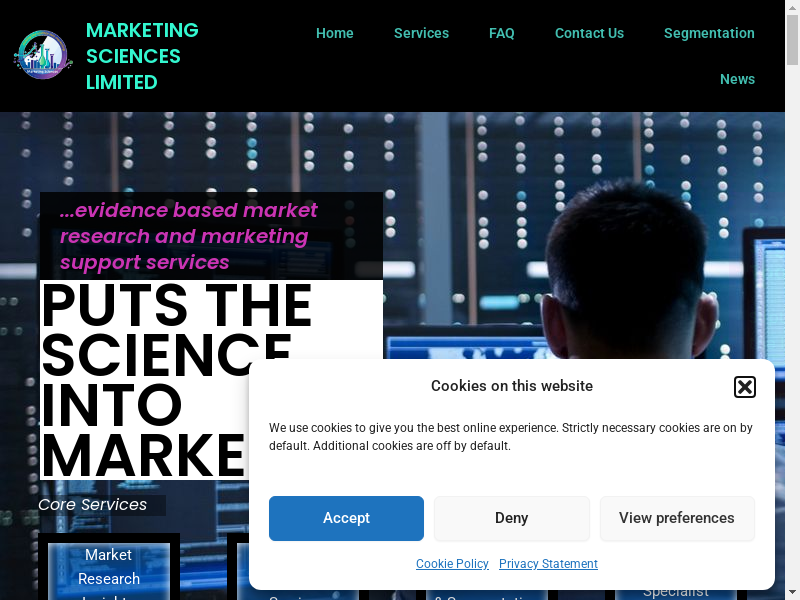Click the evidence based market research tagline

189,236
